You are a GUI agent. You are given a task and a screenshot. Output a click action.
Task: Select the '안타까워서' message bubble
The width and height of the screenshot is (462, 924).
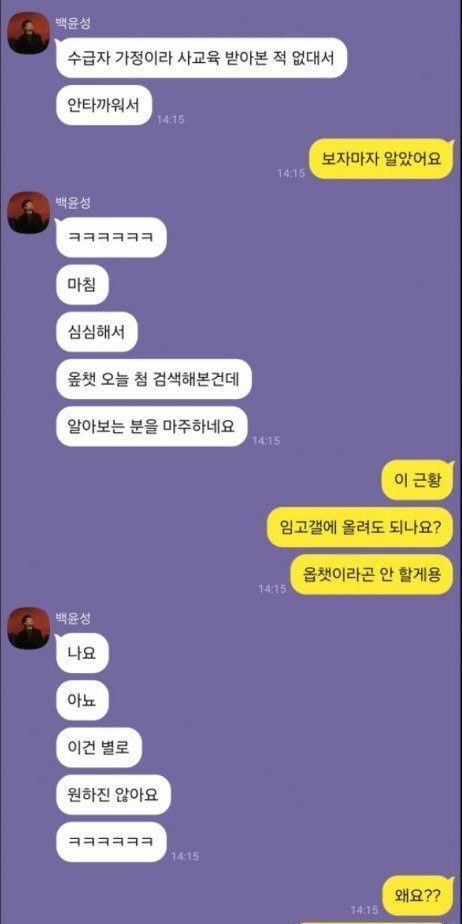(x=104, y=105)
